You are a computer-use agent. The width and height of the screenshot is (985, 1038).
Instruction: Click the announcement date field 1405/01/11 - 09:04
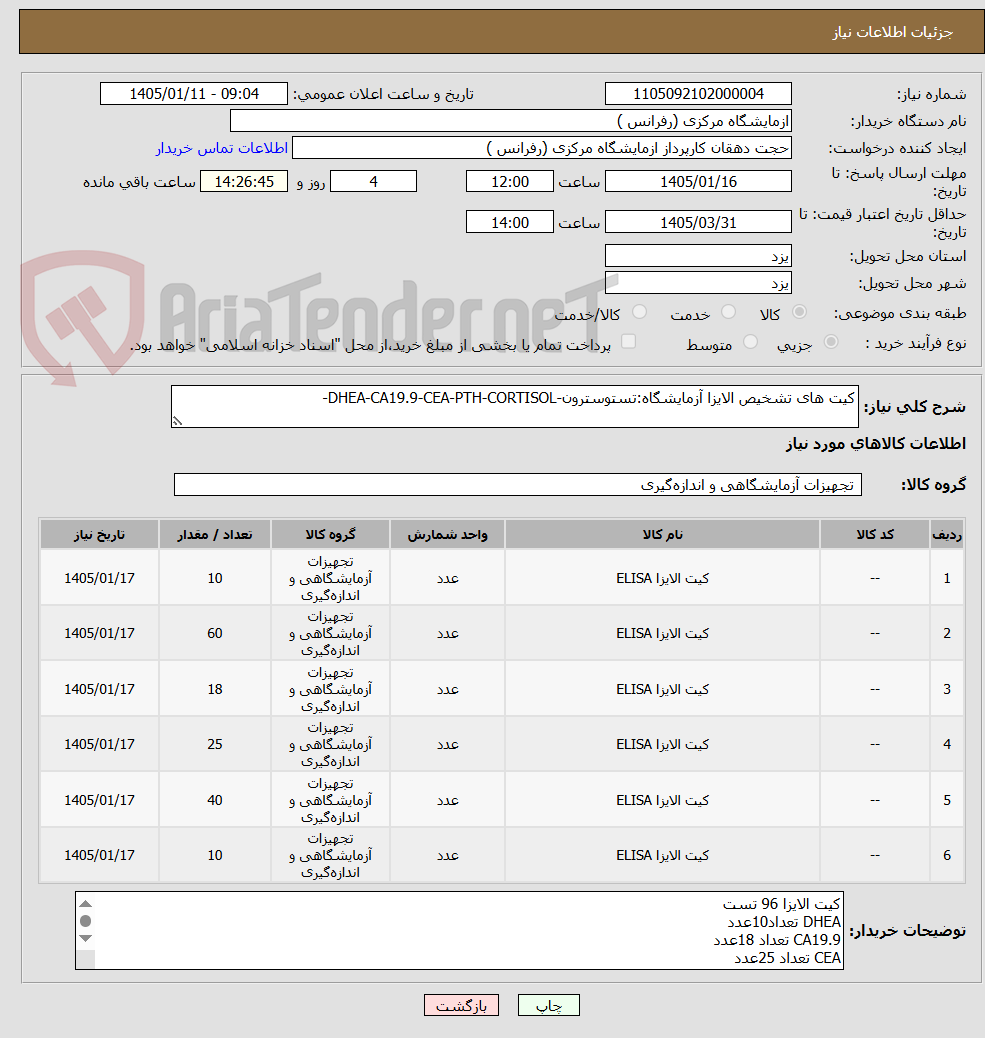click(194, 94)
